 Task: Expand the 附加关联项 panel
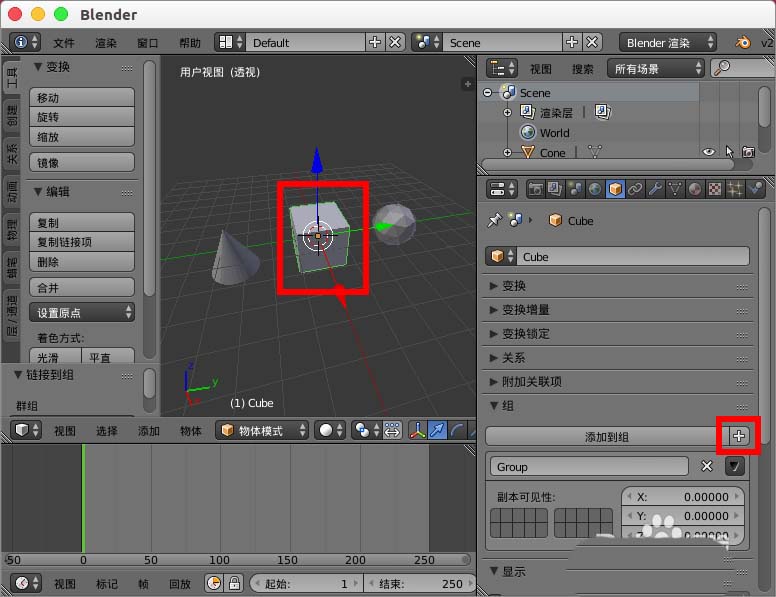[x=526, y=382]
